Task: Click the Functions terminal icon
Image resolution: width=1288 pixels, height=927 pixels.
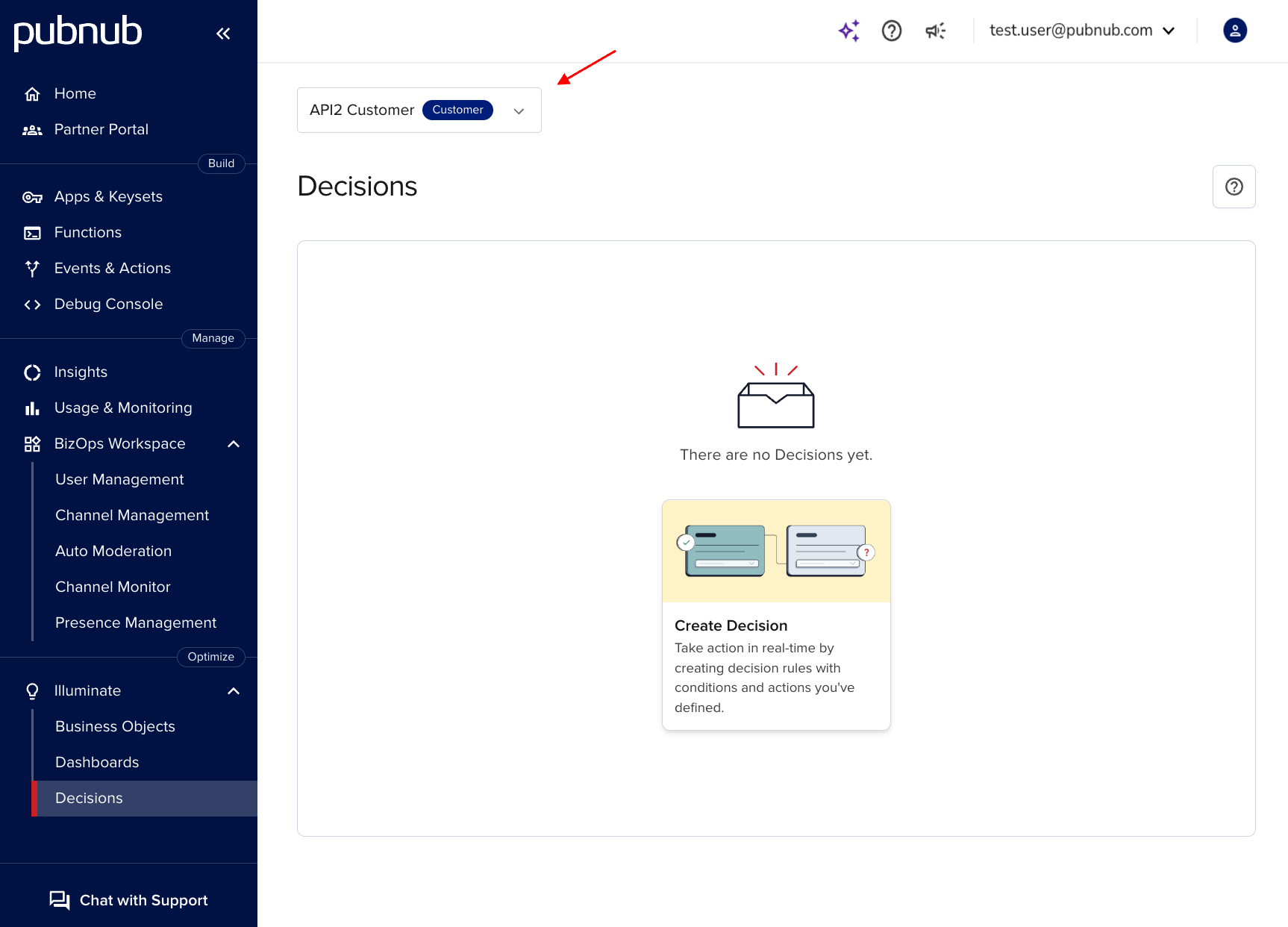Action: (32, 233)
